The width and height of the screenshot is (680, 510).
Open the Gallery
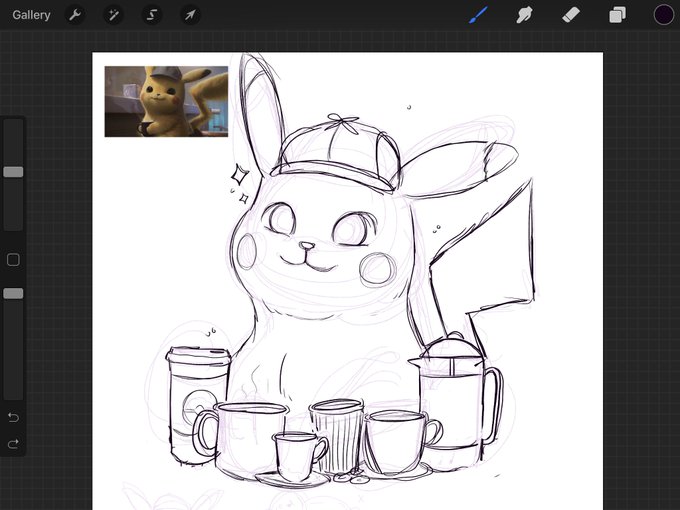coord(31,15)
